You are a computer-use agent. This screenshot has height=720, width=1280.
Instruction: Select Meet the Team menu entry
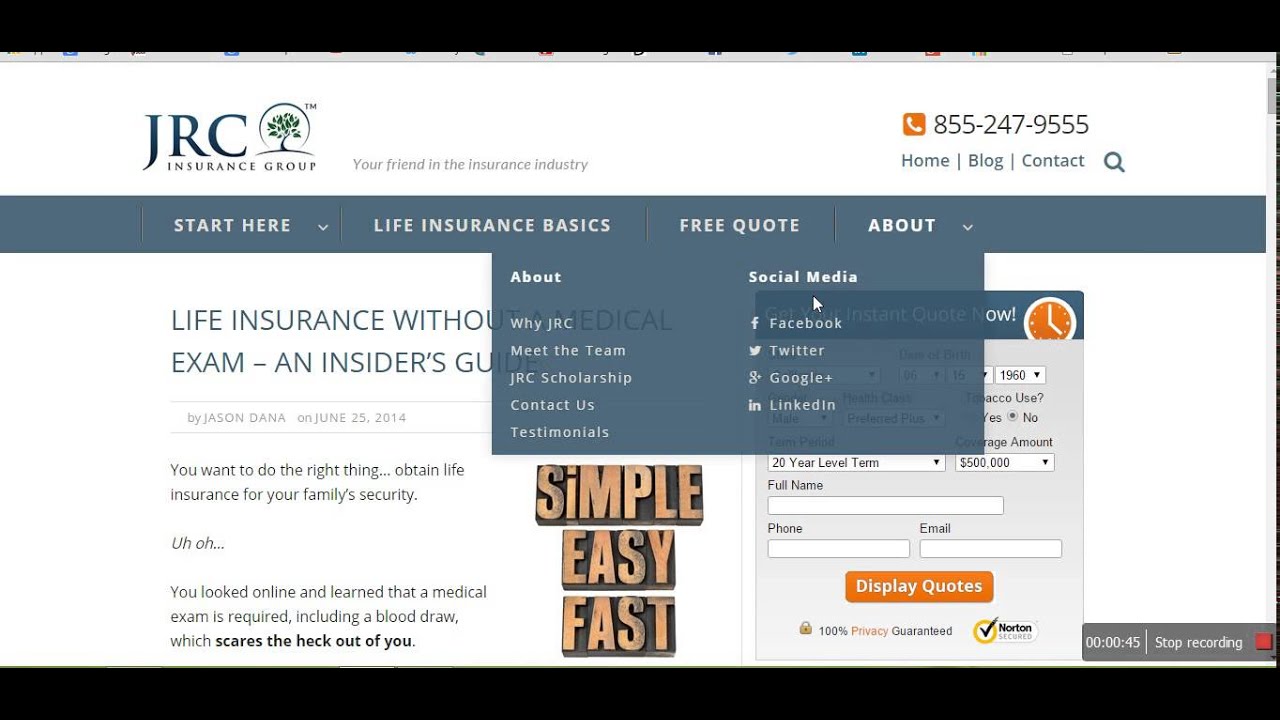tap(568, 350)
